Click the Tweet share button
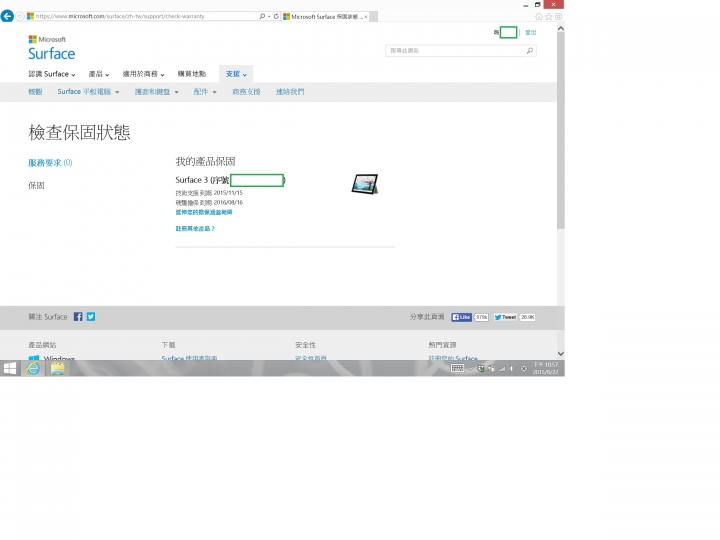720x540 pixels. click(x=505, y=317)
